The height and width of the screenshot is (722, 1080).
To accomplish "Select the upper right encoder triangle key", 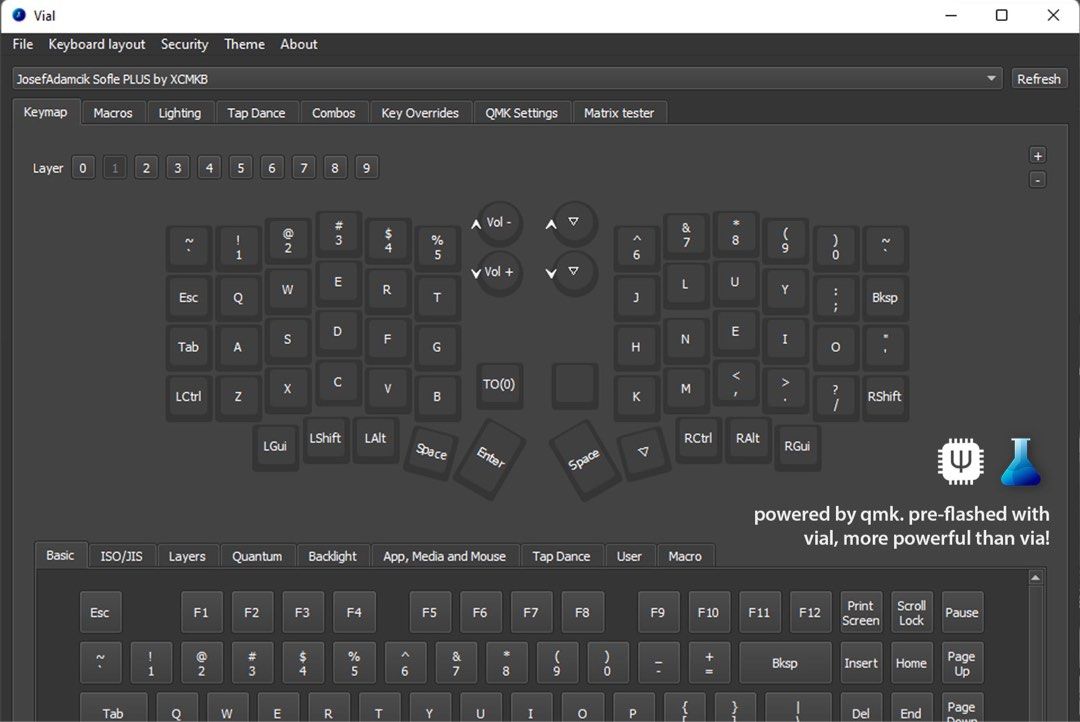I will (573, 223).
